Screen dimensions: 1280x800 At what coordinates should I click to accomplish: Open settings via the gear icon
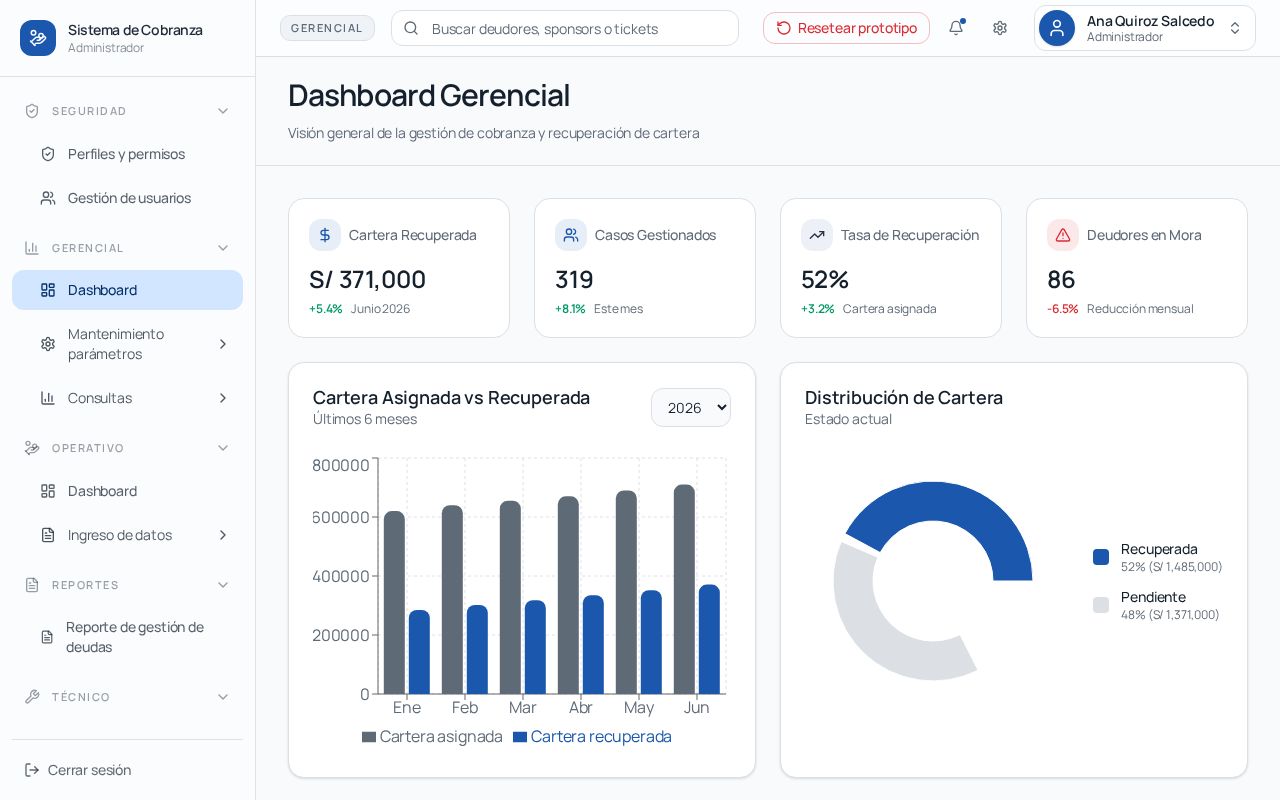tap(1000, 28)
